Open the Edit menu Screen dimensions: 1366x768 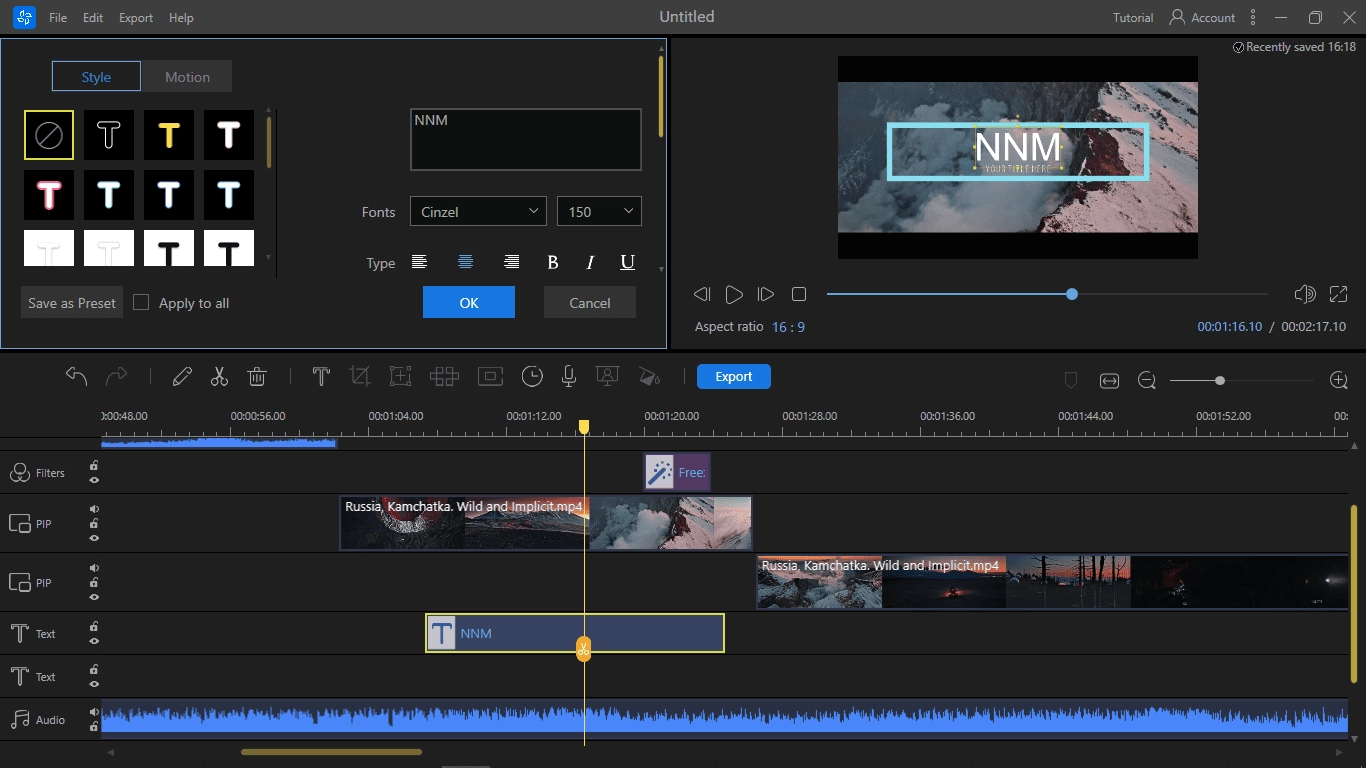coord(93,18)
